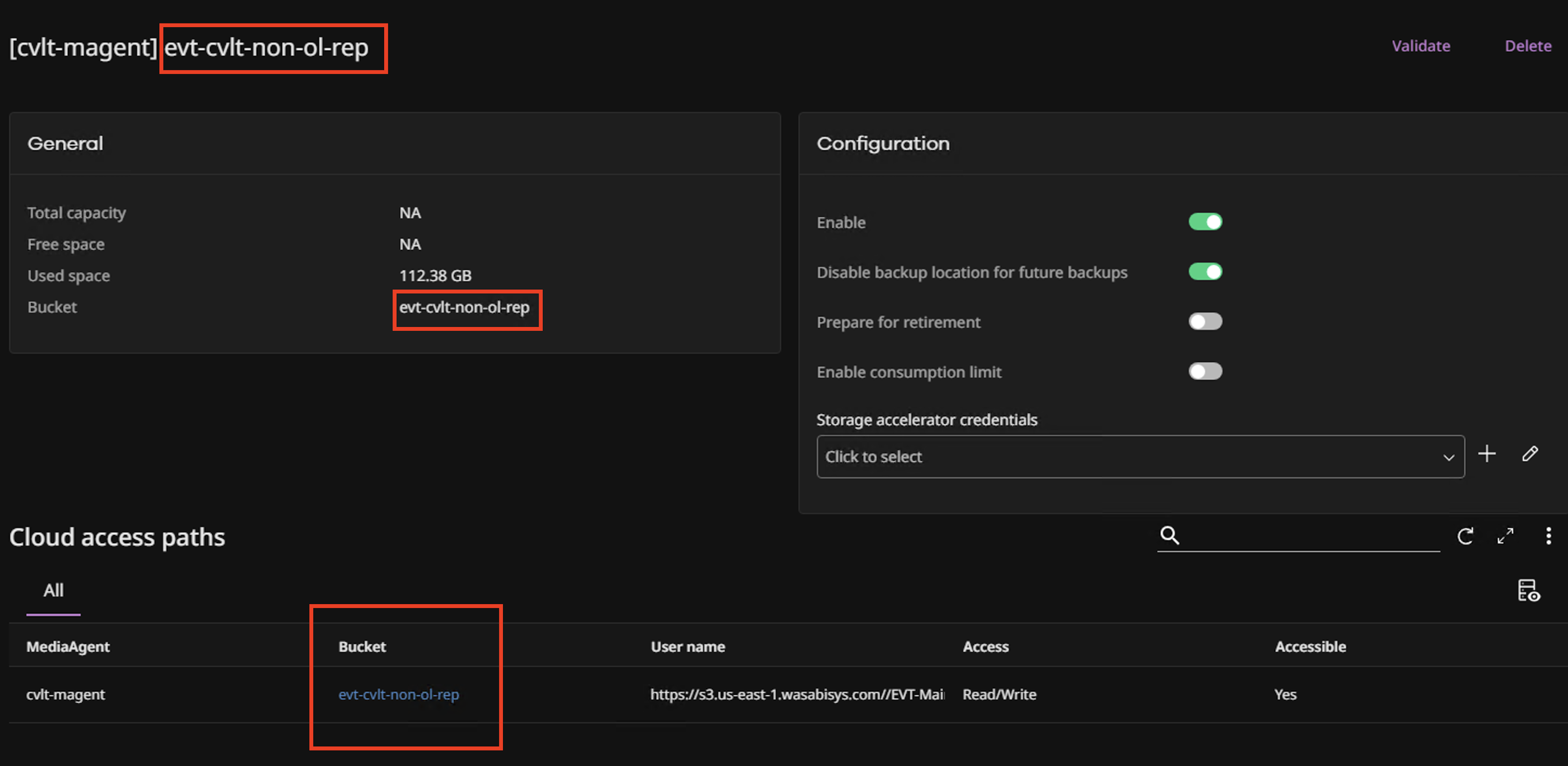
Task: Click the Configuration panel heading
Action: 883,144
